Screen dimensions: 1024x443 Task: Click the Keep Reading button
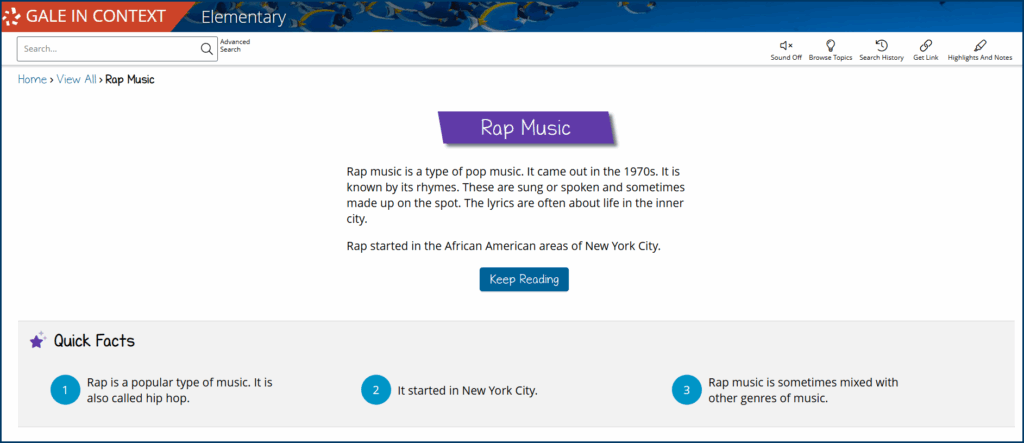pyautogui.click(x=524, y=280)
